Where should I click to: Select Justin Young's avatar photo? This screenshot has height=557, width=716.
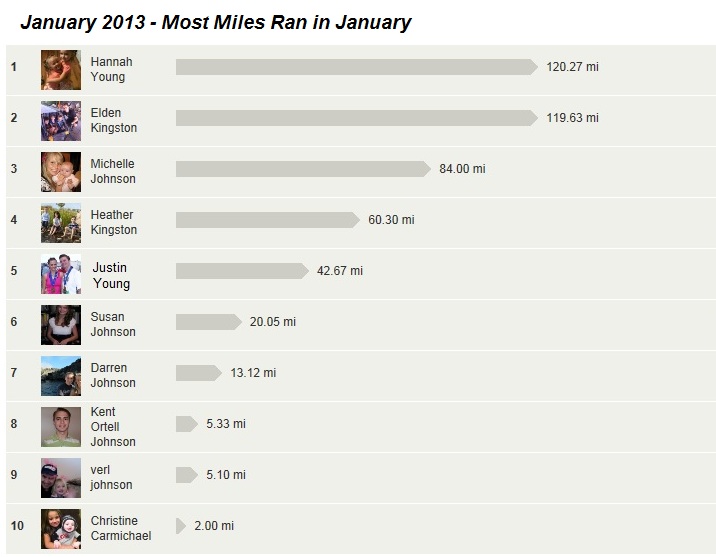tap(61, 274)
